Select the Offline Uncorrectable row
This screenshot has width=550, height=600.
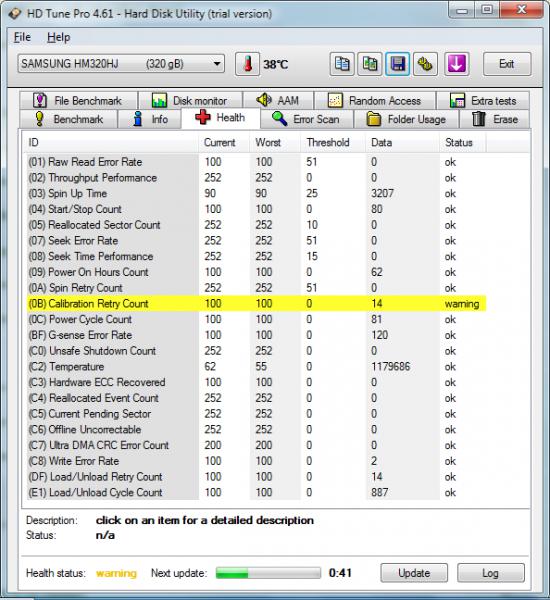click(256, 429)
